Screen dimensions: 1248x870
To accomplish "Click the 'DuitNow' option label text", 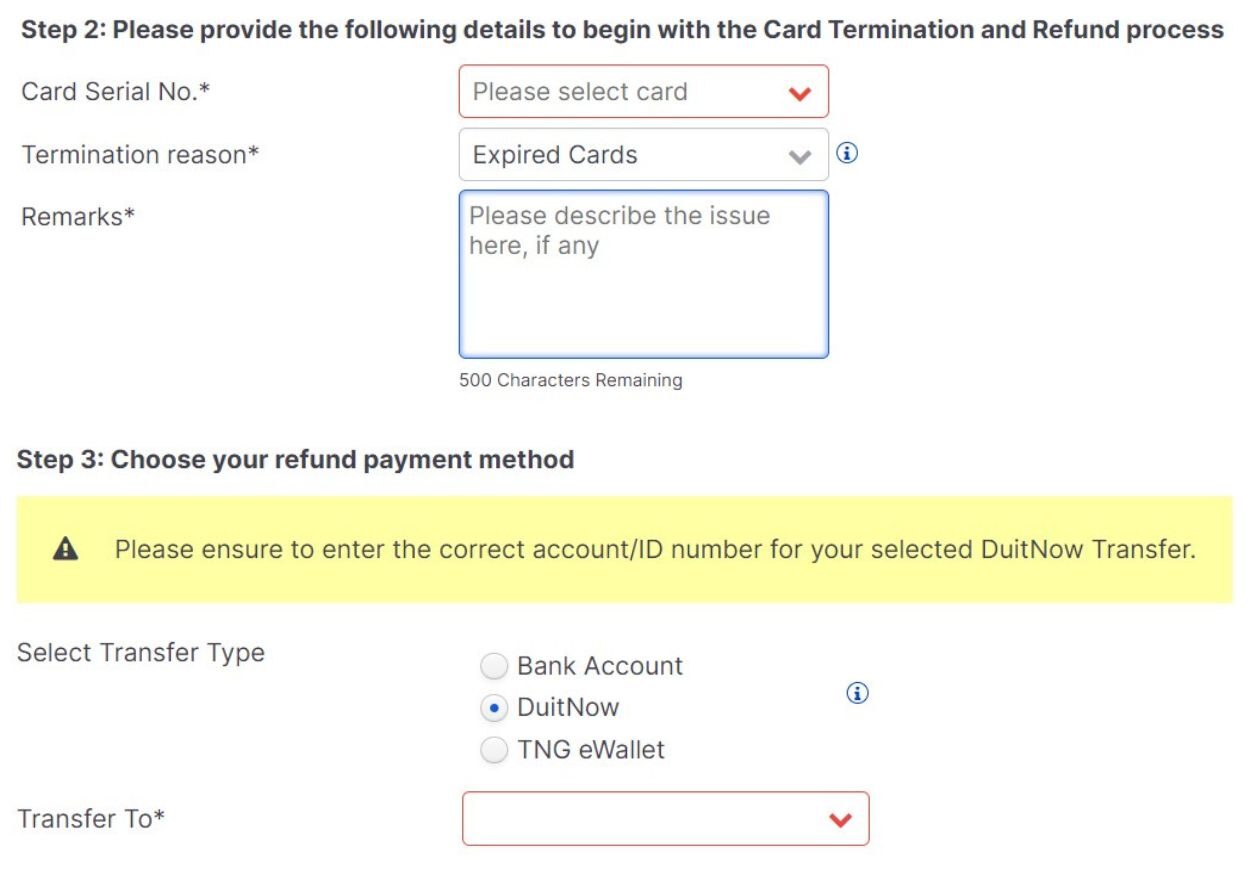I will (x=567, y=708).
